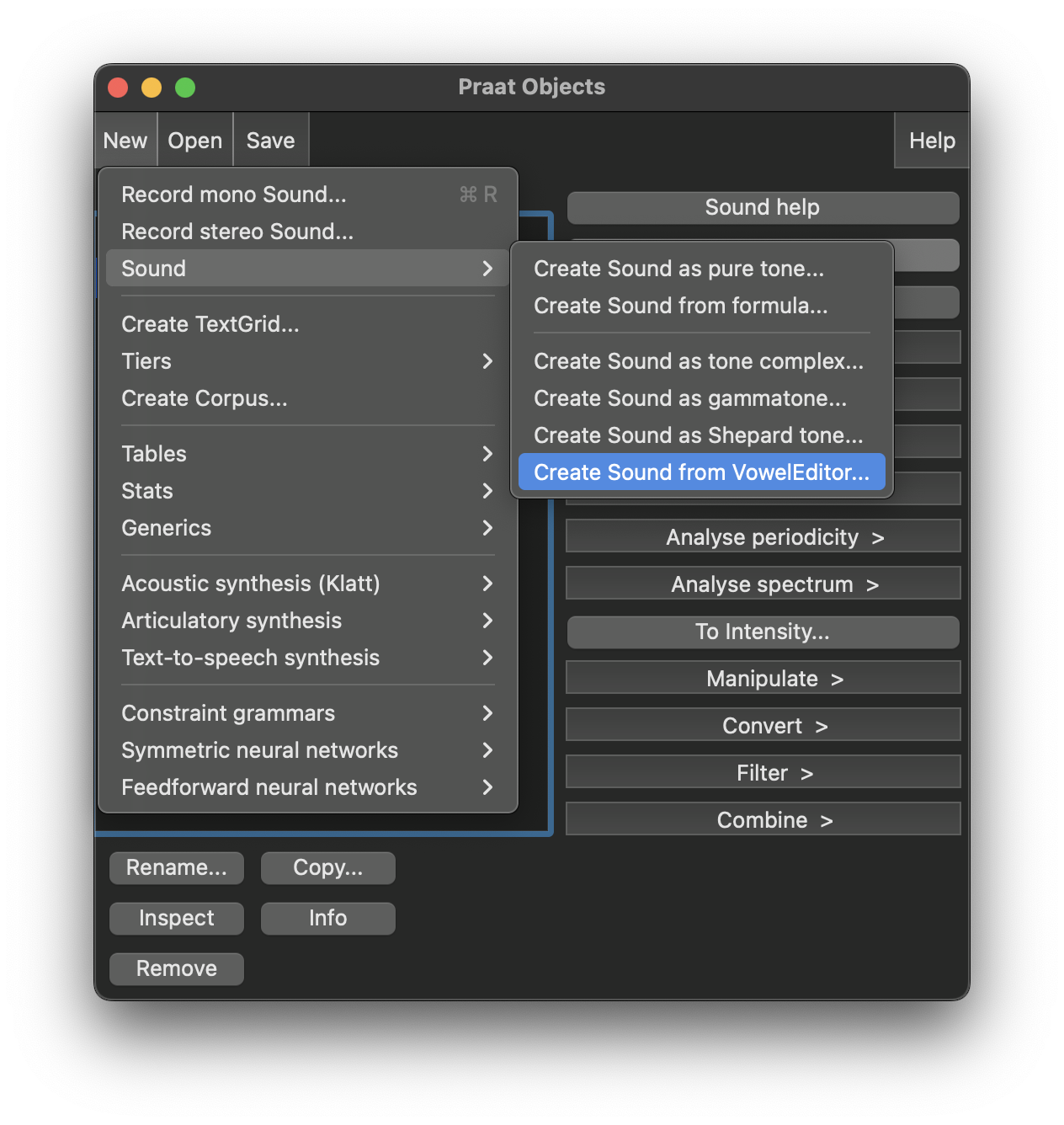Image resolution: width=1064 pixels, height=1125 pixels.
Task: Expand the Generics submenu
Action: click(308, 528)
